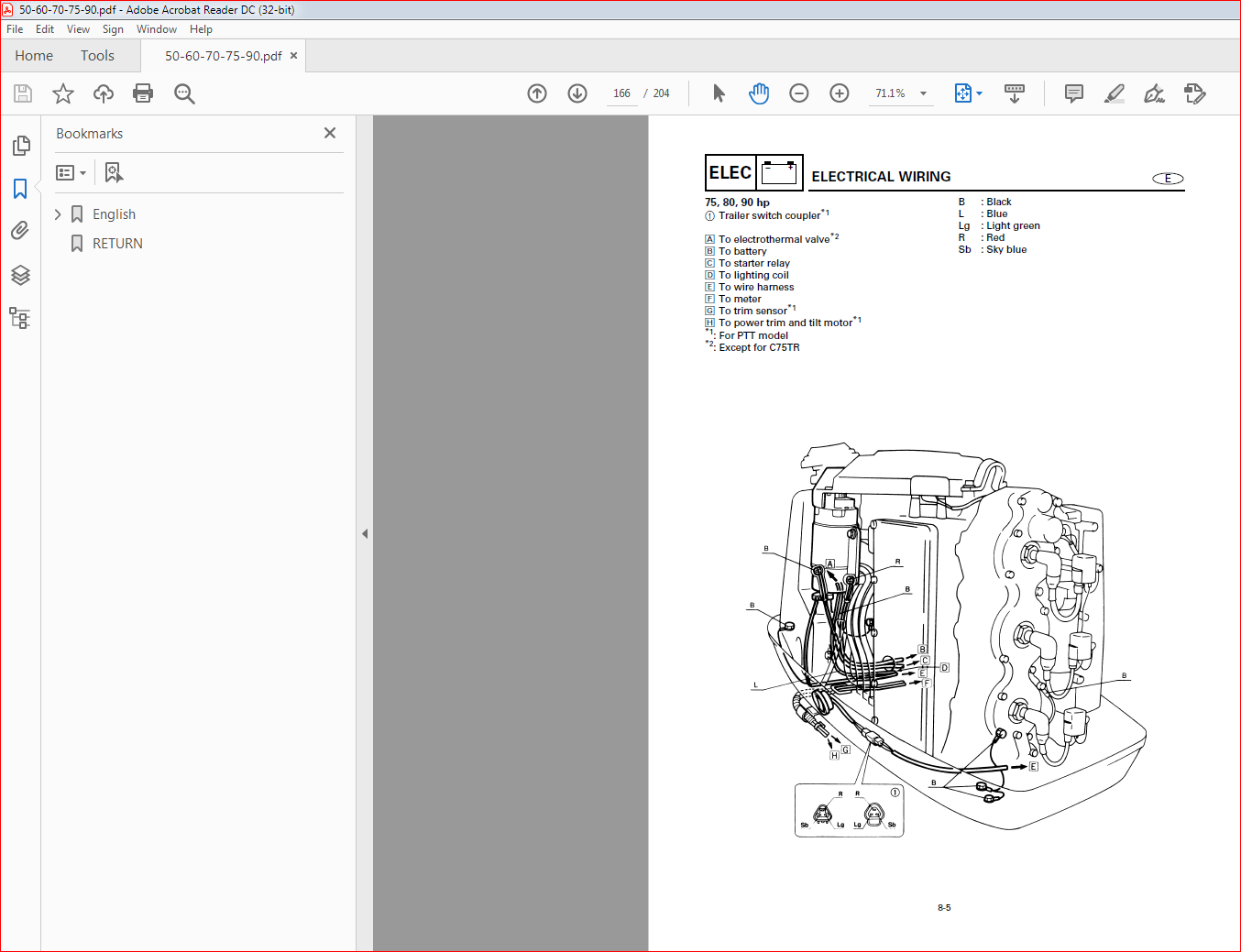Click the ELECTRICAL WIRING heading

tap(881, 177)
